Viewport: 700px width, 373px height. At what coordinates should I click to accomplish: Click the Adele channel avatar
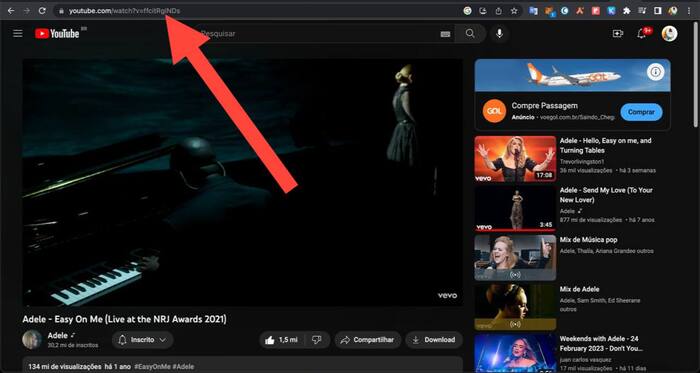(x=32, y=340)
